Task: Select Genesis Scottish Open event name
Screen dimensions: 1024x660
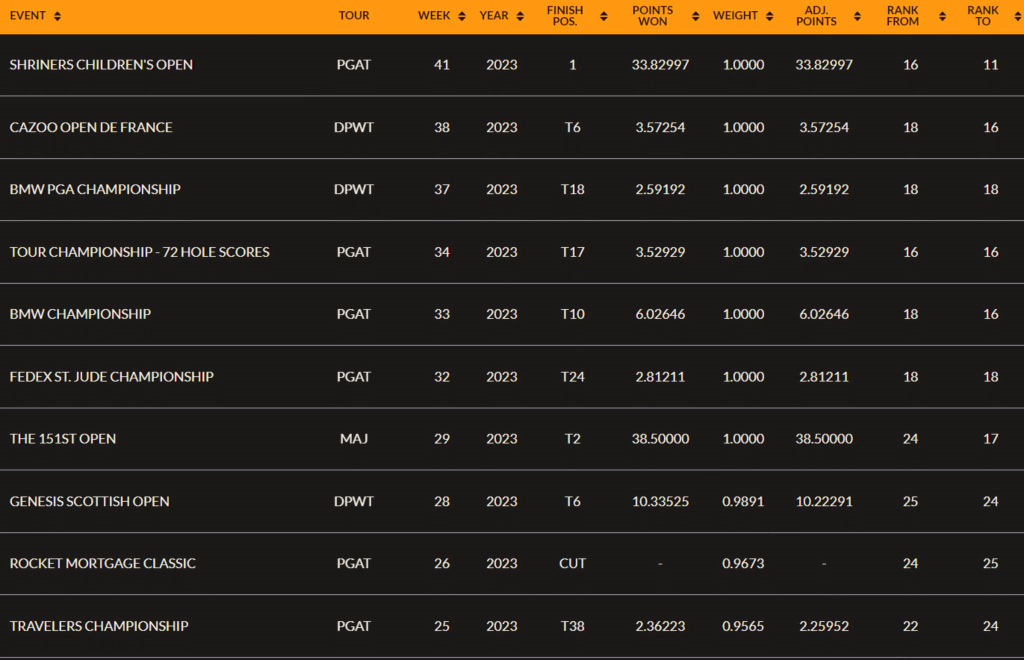Action: click(x=89, y=501)
